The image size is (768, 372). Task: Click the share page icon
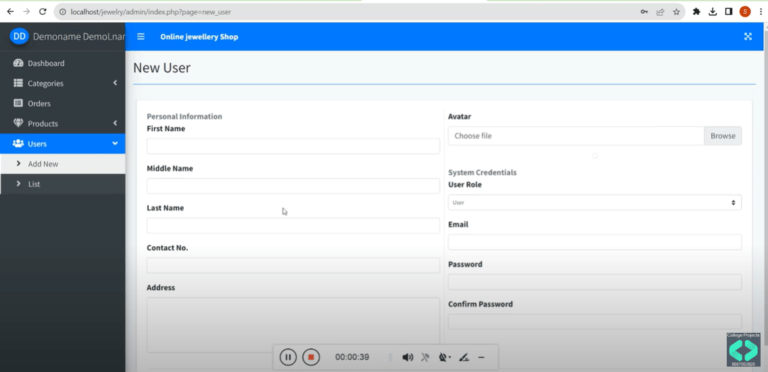[660, 12]
